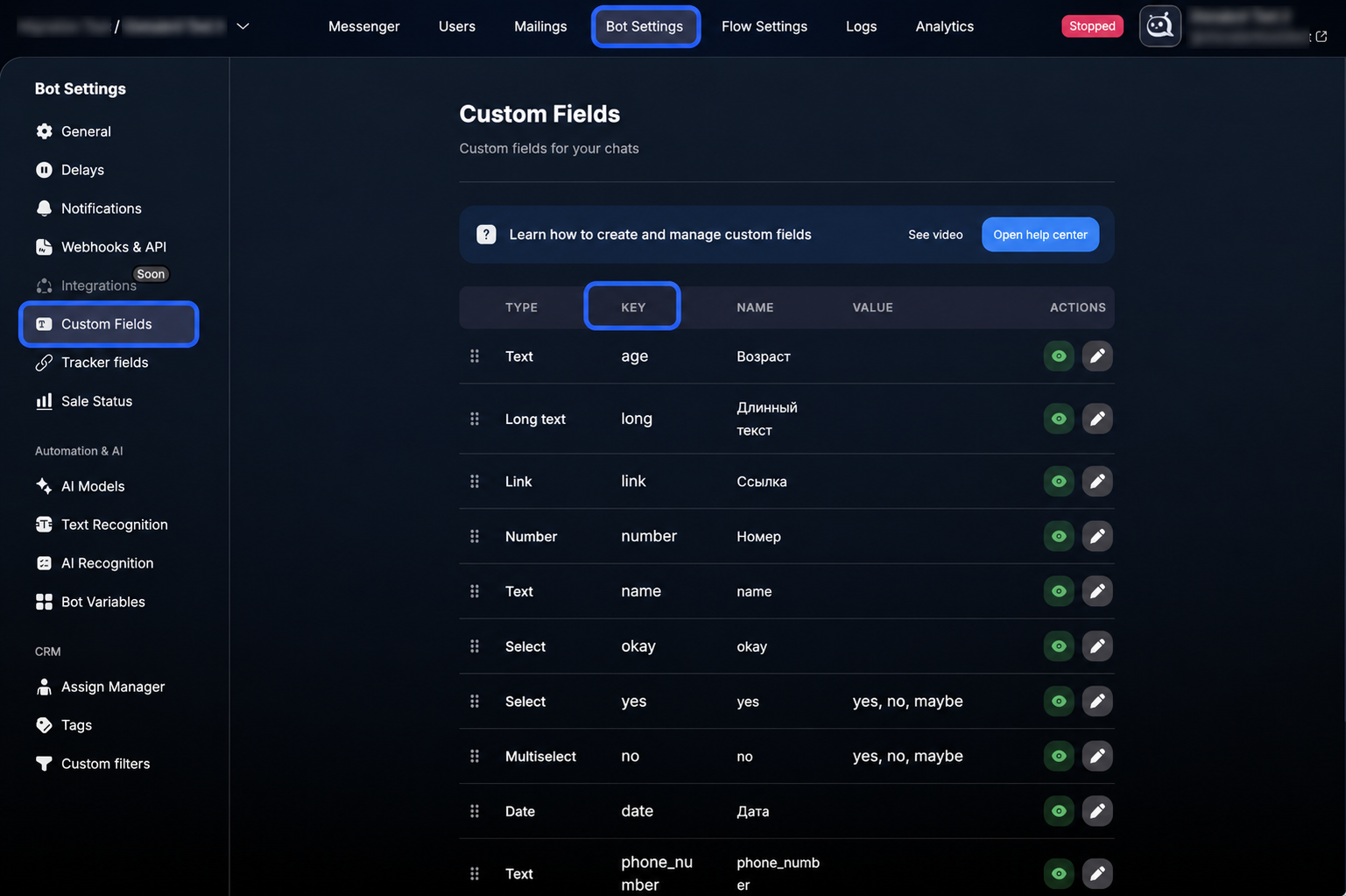This screenshot has height=896, width=1346.
Task: Toggle visibility of date field
Action: point(1059,811)
